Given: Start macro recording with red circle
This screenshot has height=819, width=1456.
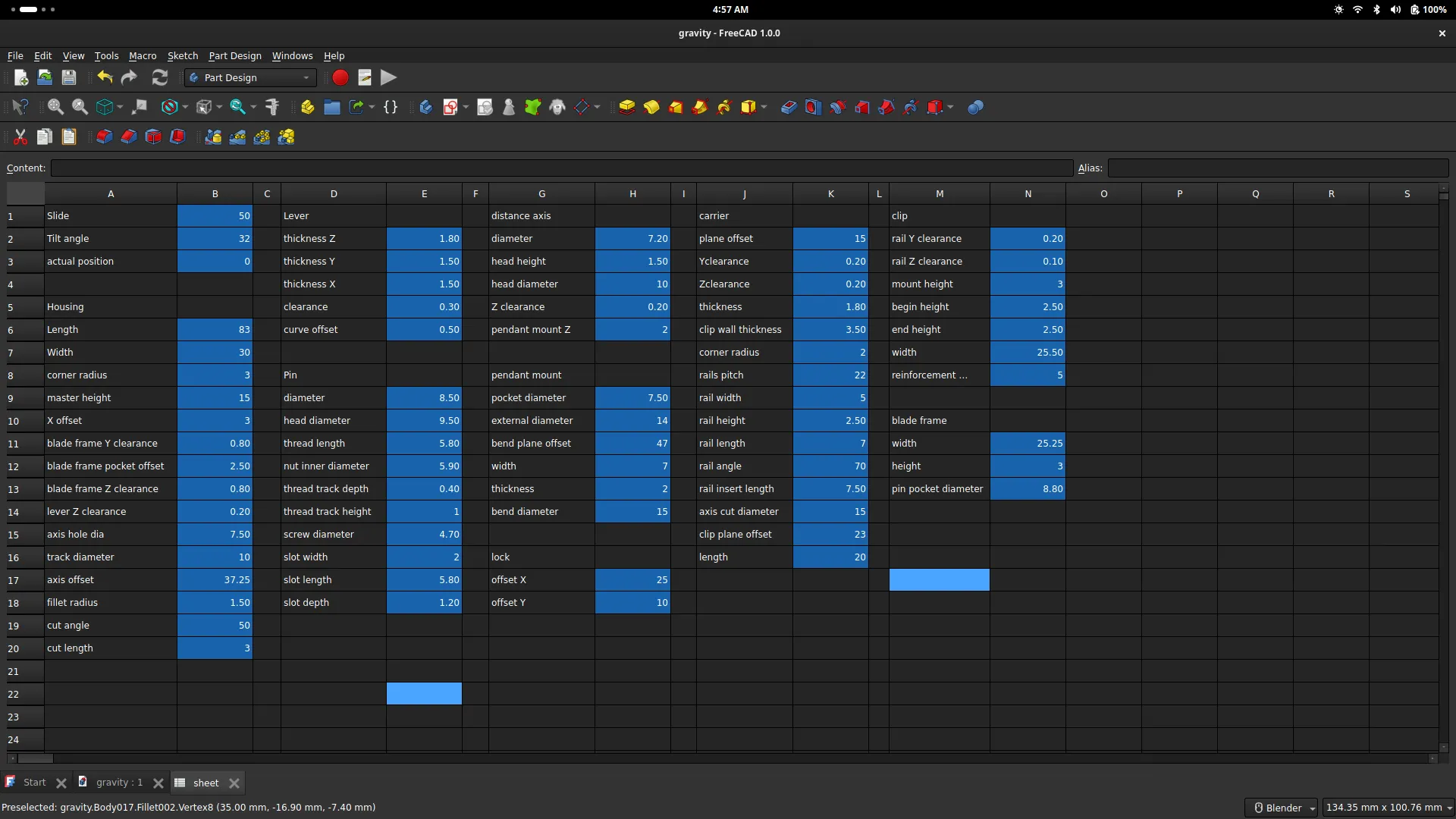Looking at the screenshot, I should click(x=340, y=77).
